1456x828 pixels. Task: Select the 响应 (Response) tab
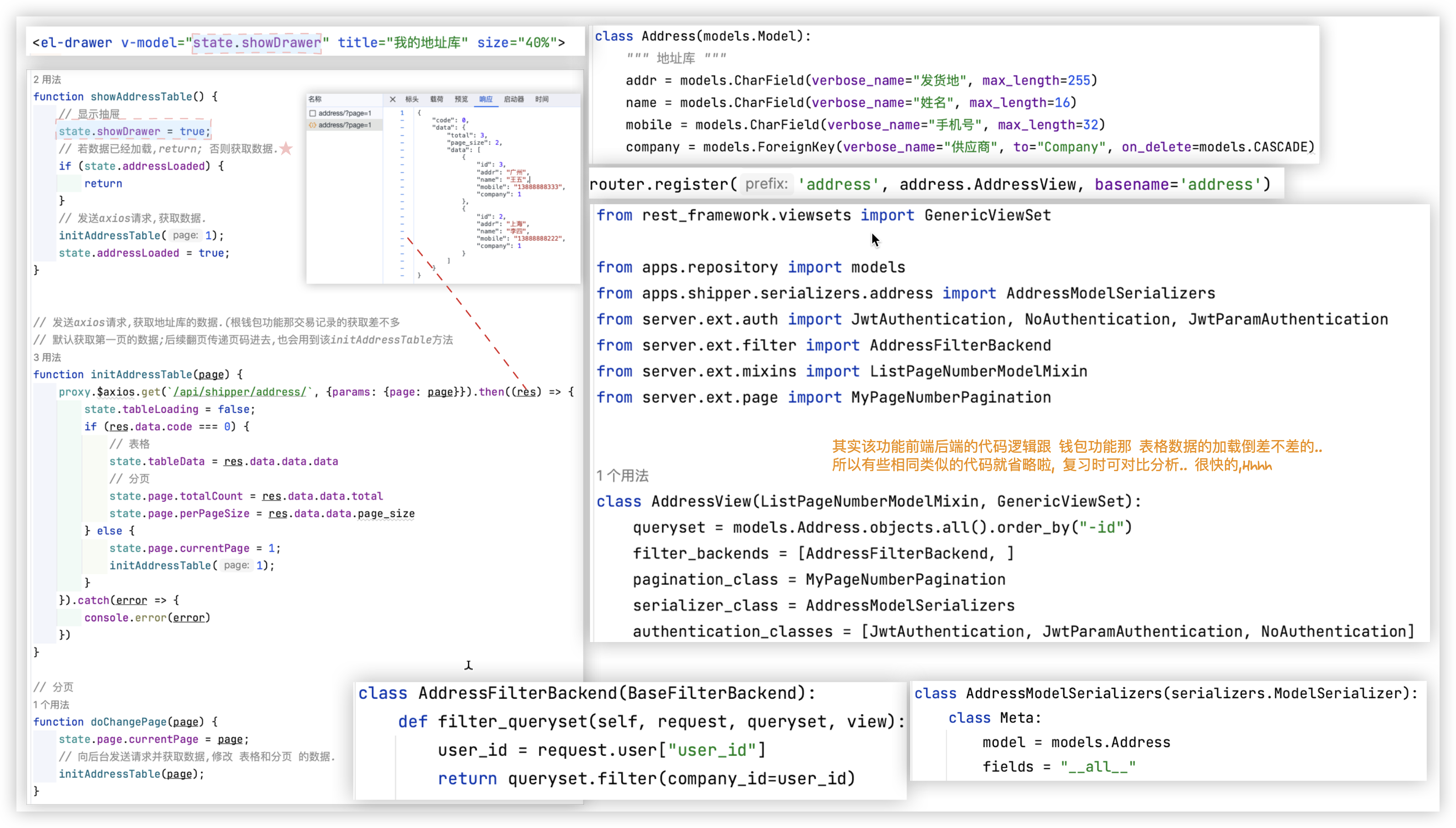point(486,99)
